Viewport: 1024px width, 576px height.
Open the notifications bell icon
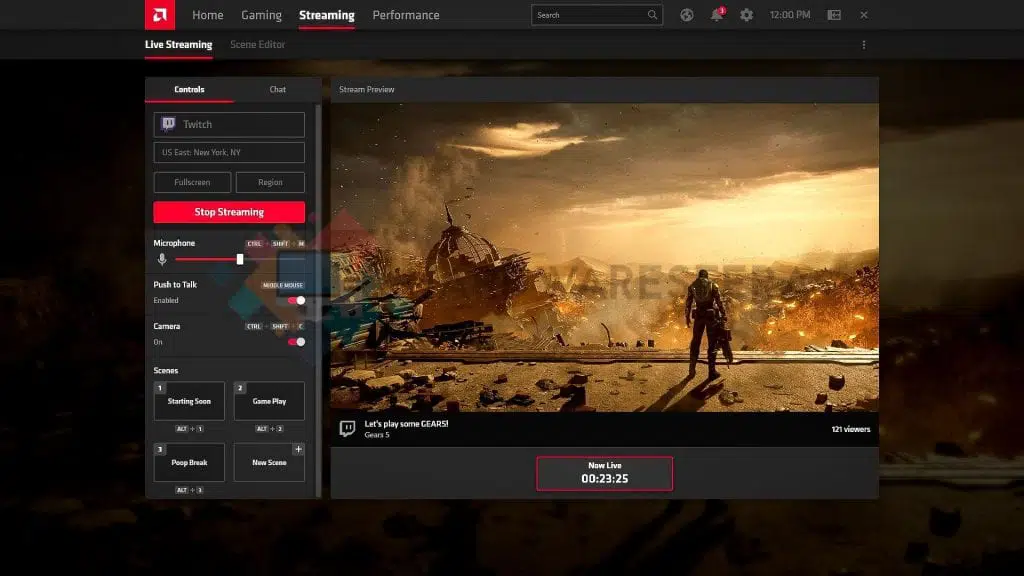click(716, 15)
